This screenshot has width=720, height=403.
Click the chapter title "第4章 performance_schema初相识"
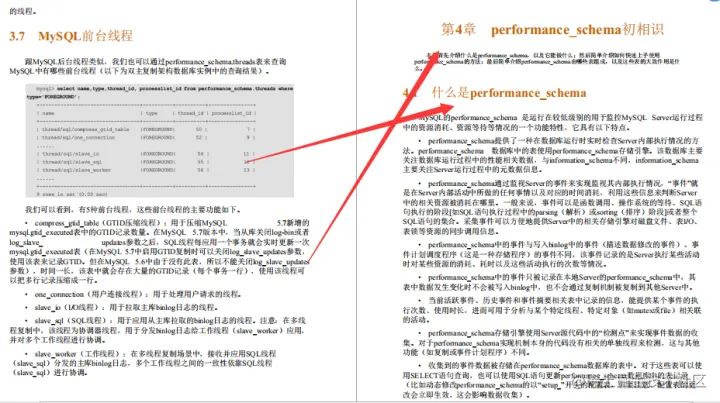[552, 29]
